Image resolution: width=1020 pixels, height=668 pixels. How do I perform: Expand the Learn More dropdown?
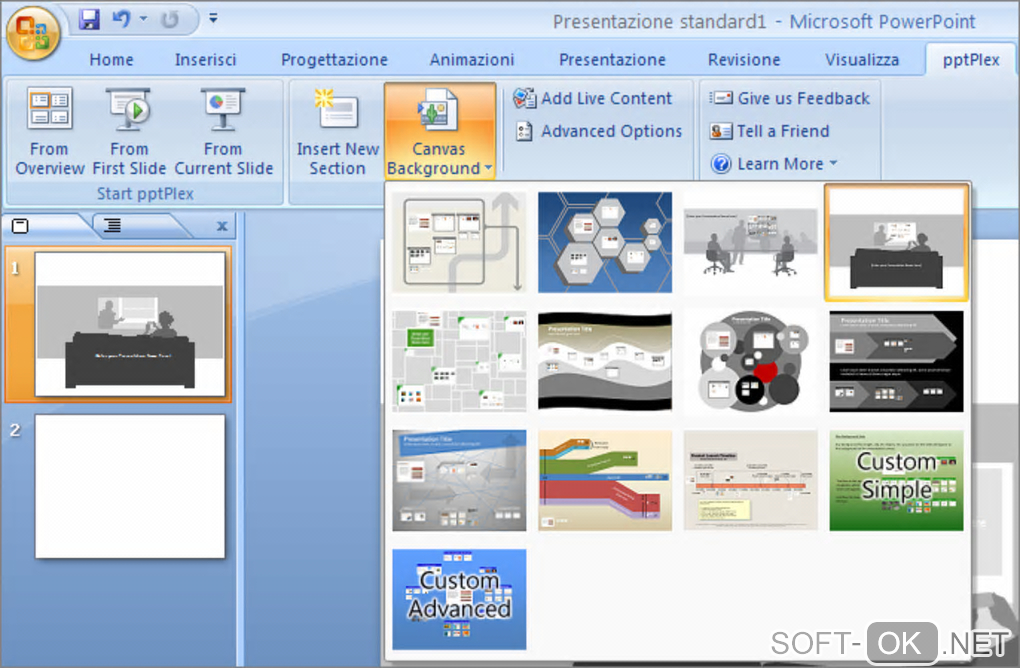click(x=773, y=164)
